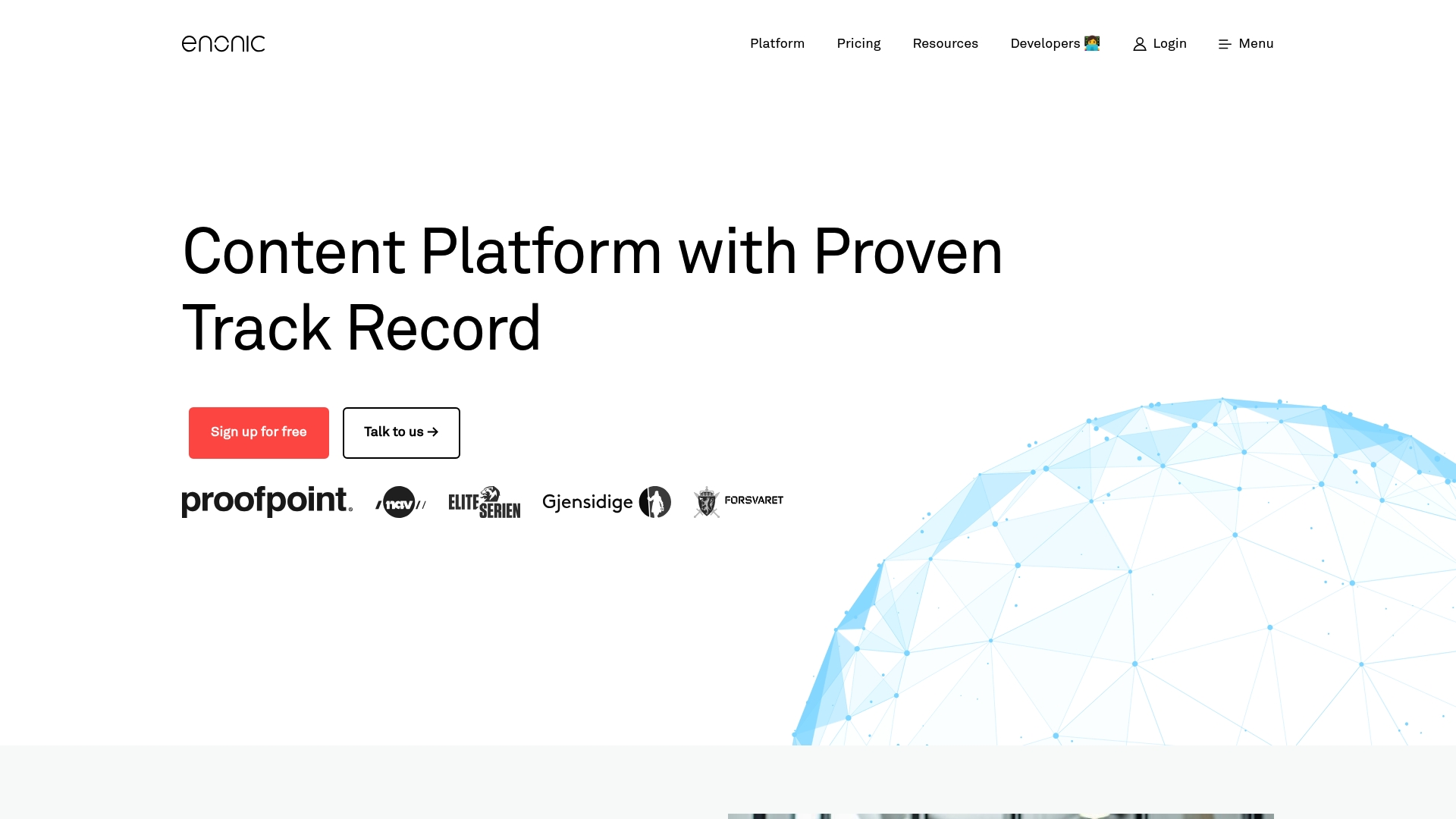Viewport: 1456px width, 819px height.
Task: Select the Login person icon
Action: pos(1141,44)
